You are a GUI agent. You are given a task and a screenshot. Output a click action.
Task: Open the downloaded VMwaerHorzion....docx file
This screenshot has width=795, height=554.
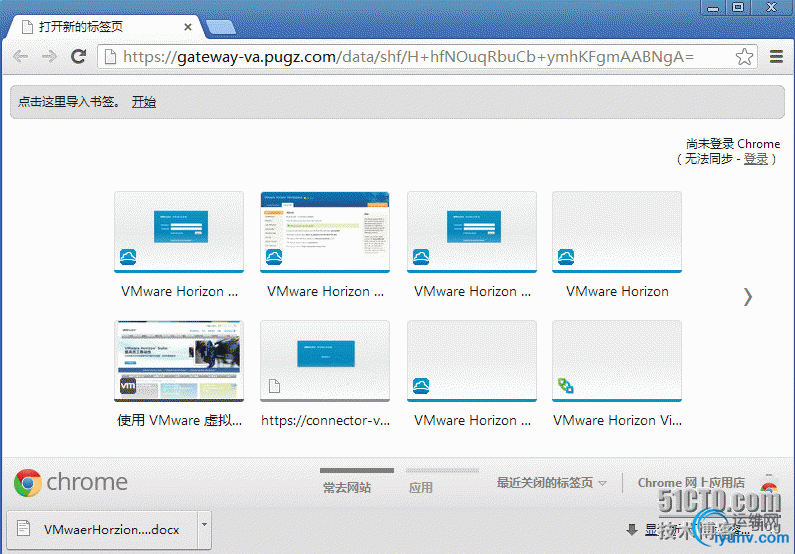pyautogui.click(x=102, y=530)
